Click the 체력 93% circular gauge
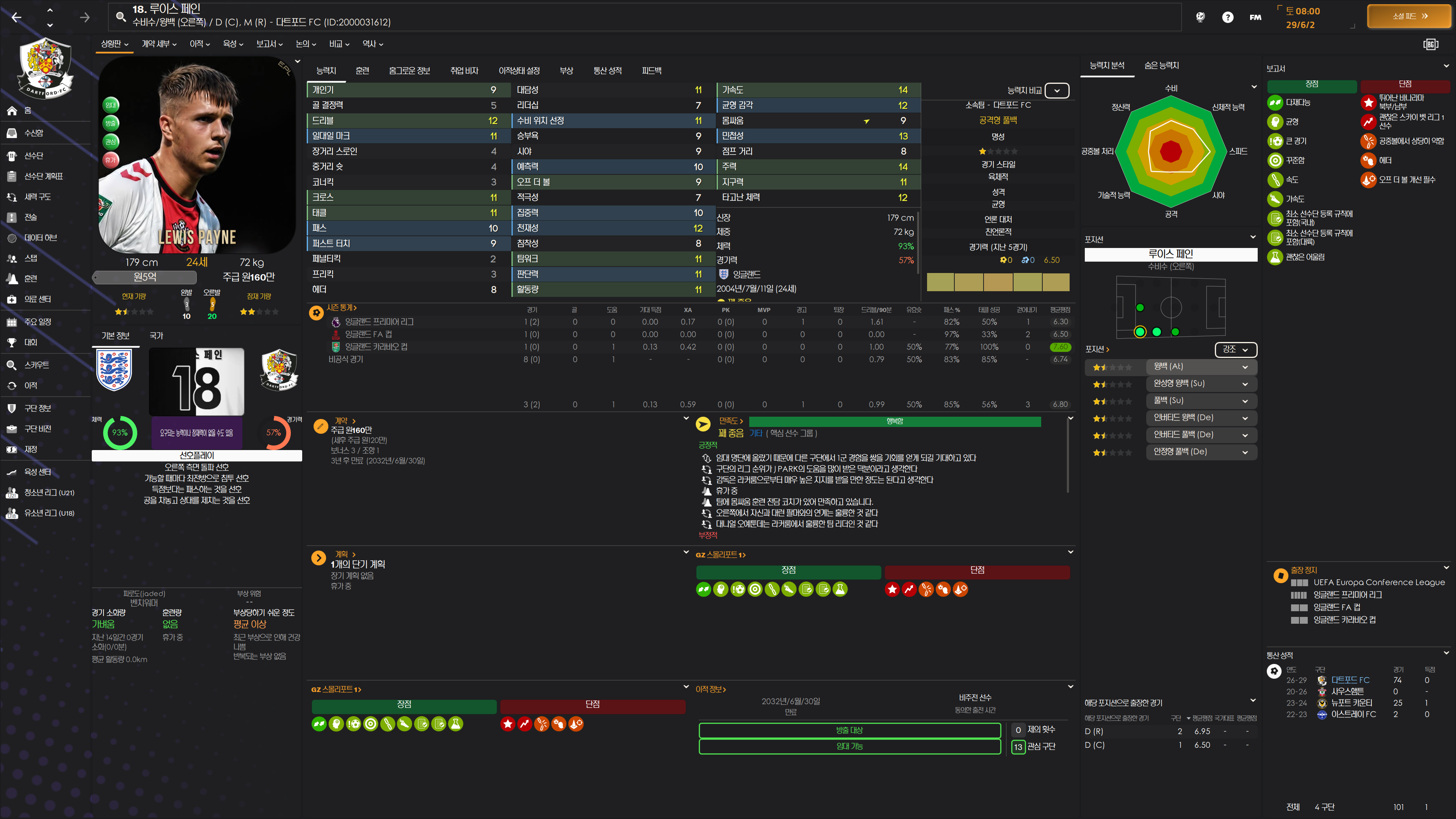Image resolution: width=1456 pixels, height=819 pixels. (x=120, y=432)
